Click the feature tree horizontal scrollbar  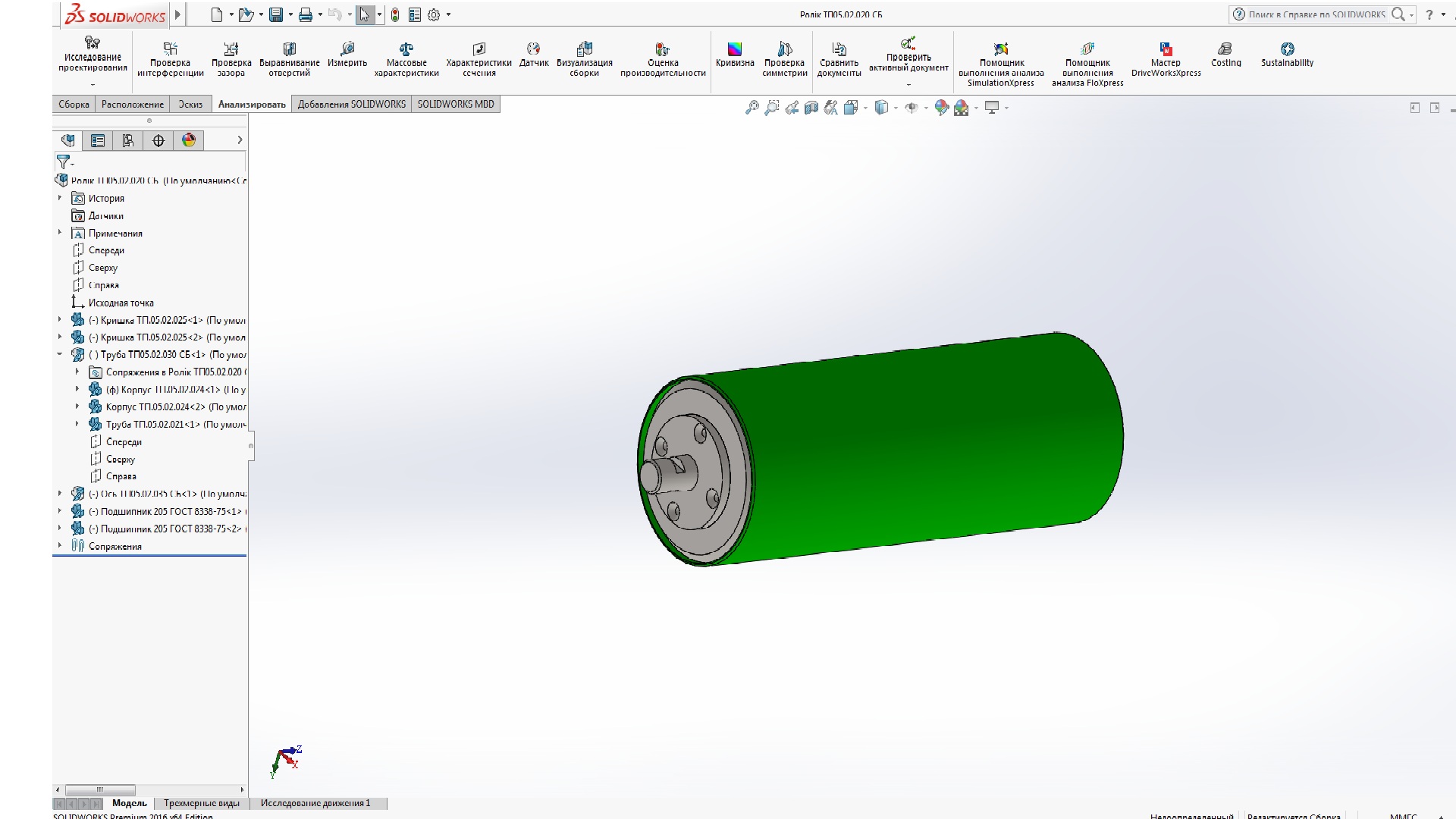(100, 789)
